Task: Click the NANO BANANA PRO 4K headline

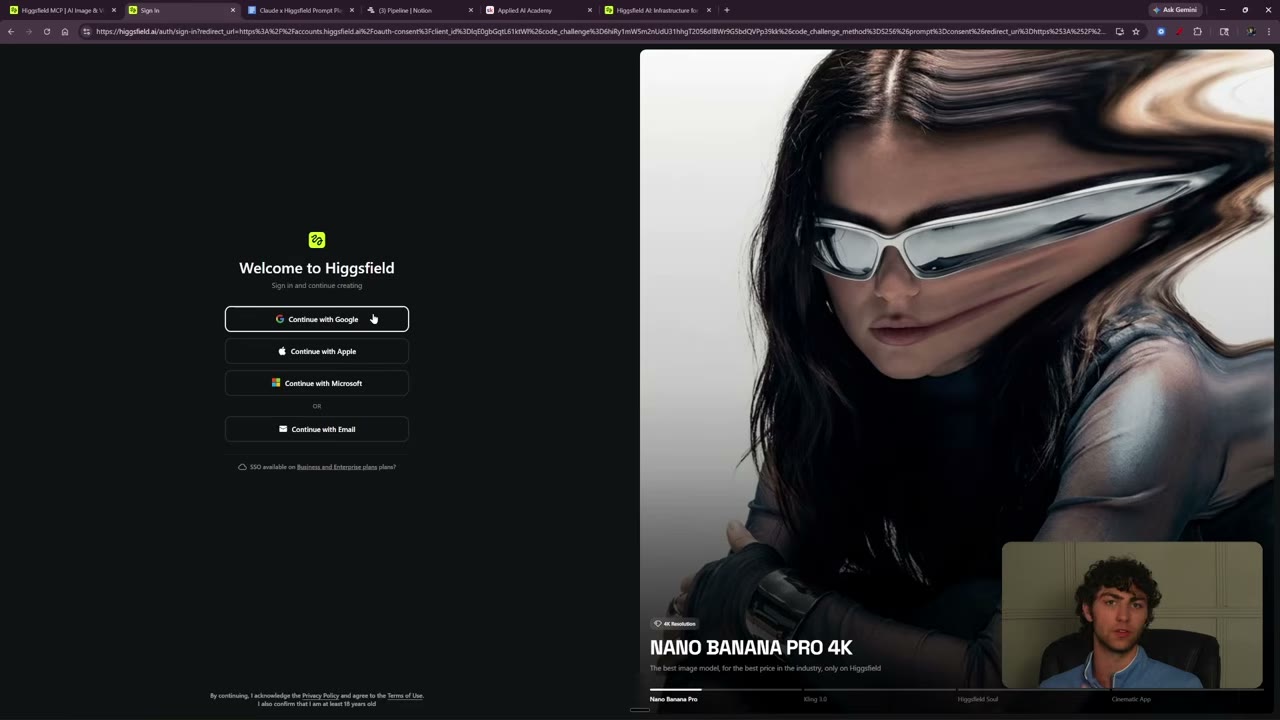Action: [751, 647]
